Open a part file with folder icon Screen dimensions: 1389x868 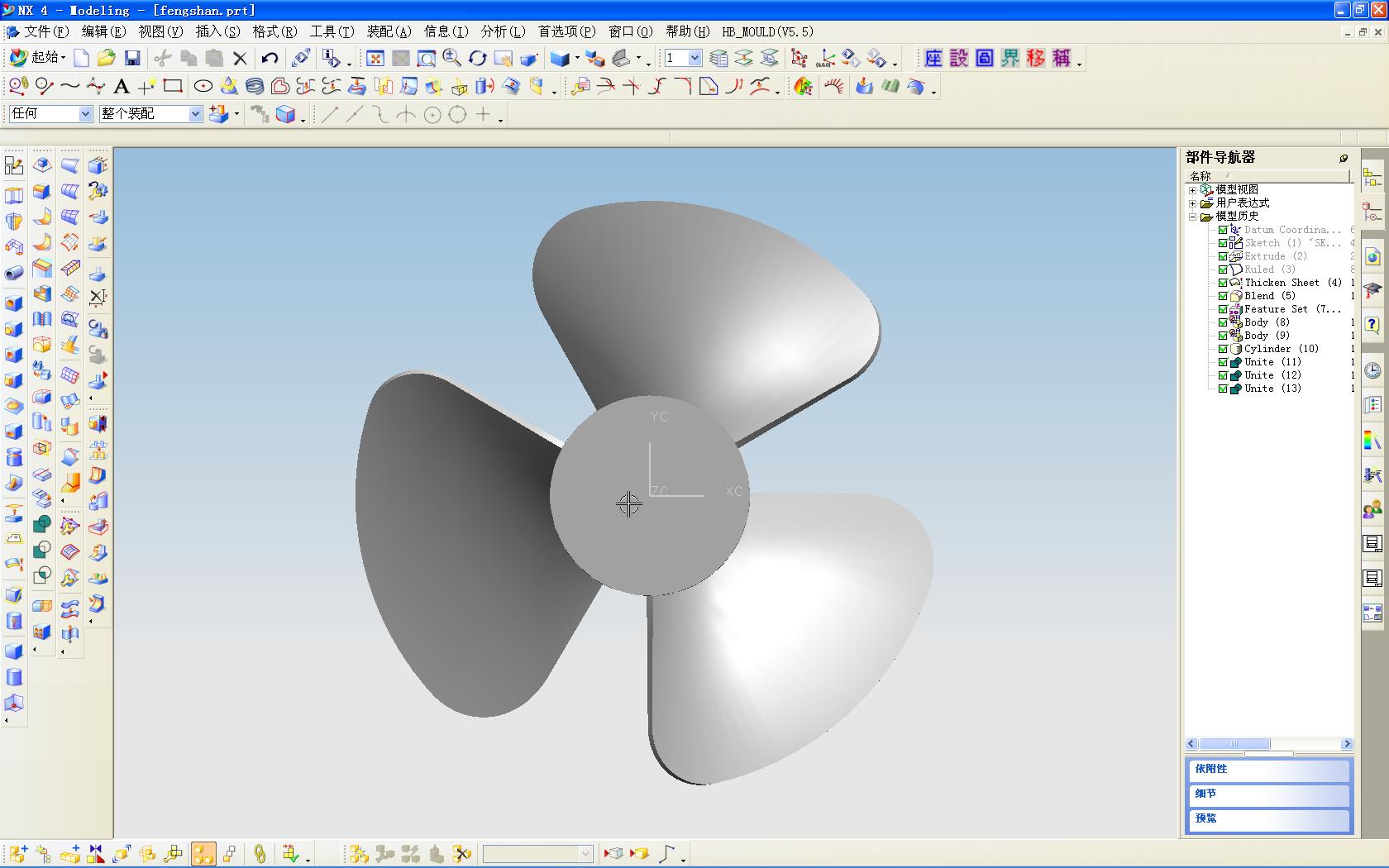[x=106, y=58]
